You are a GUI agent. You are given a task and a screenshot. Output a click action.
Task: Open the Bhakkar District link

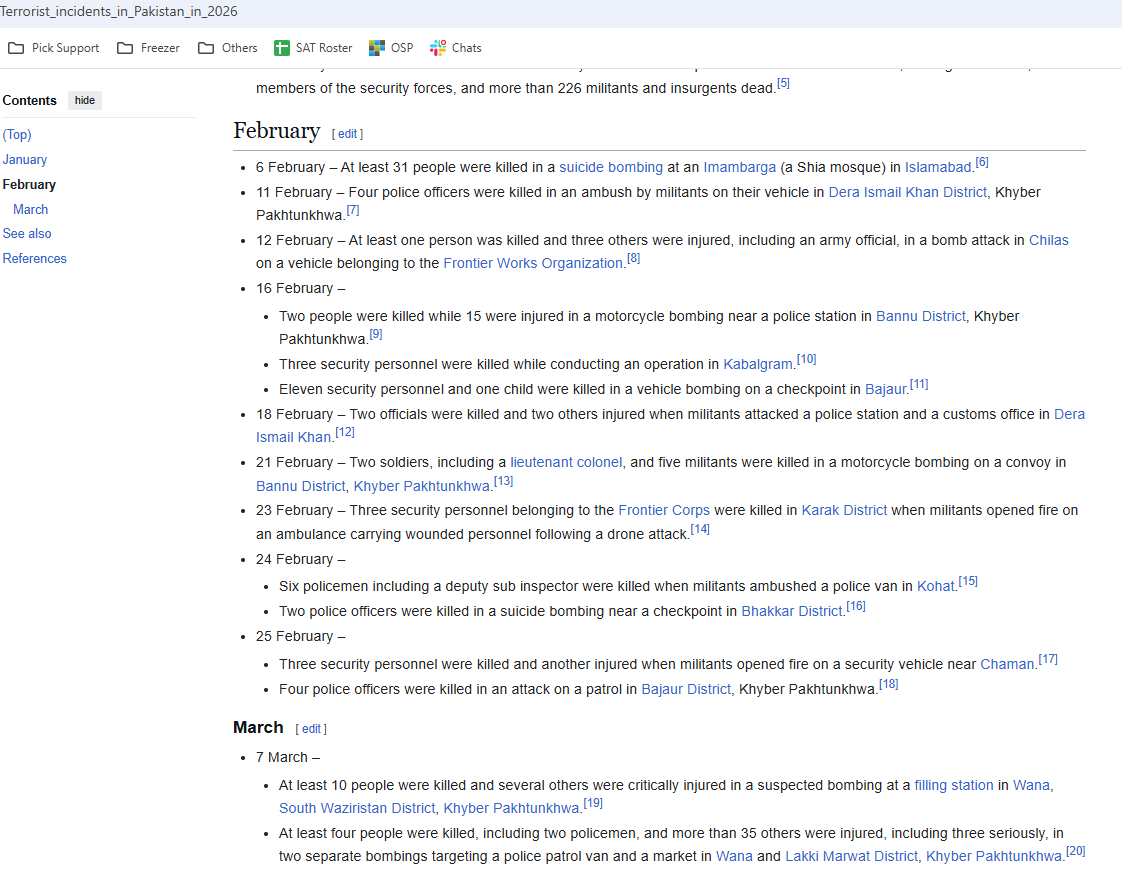[x=791, y=611]
